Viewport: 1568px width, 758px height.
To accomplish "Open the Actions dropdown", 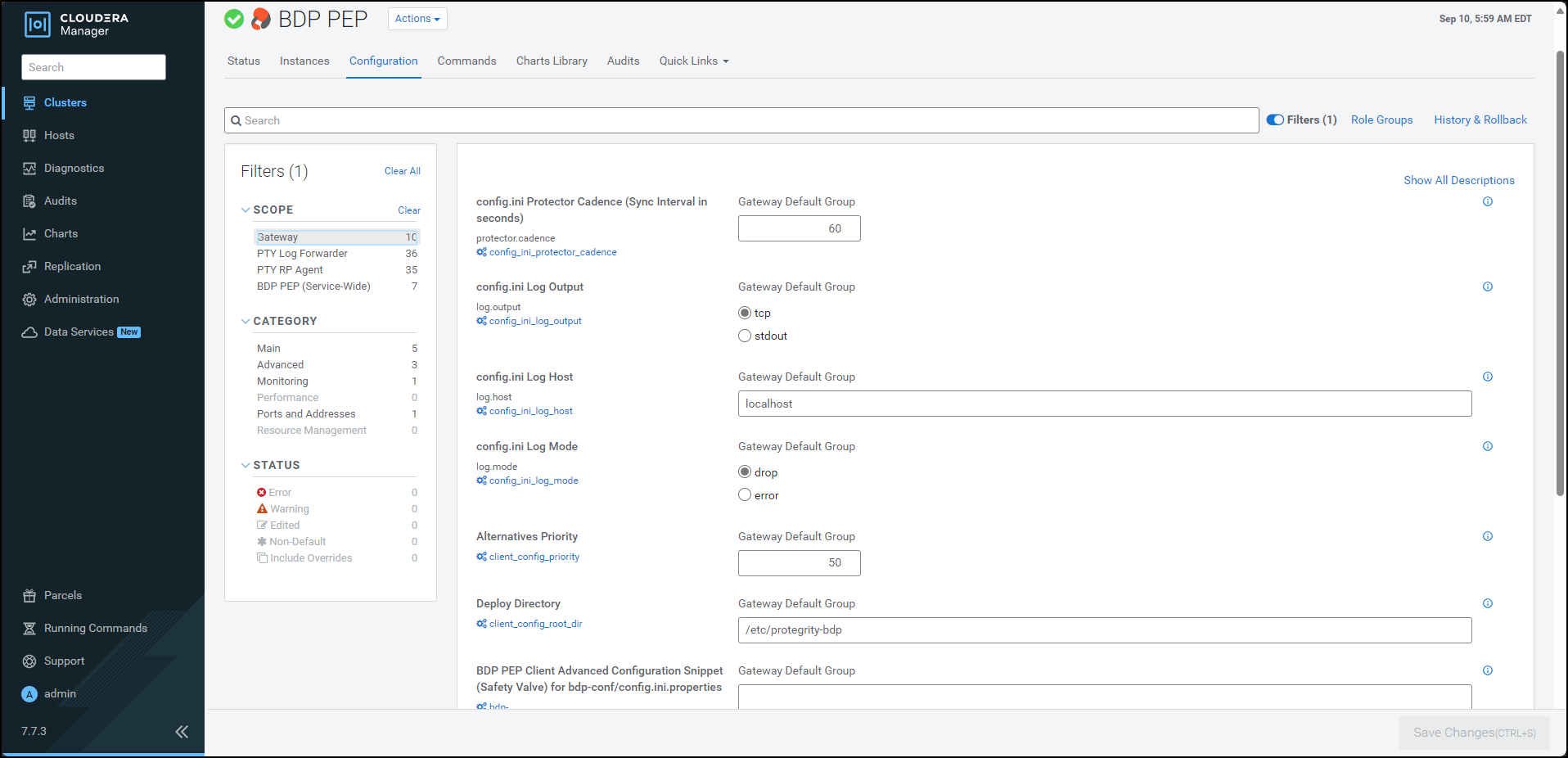I will (417, 19).
